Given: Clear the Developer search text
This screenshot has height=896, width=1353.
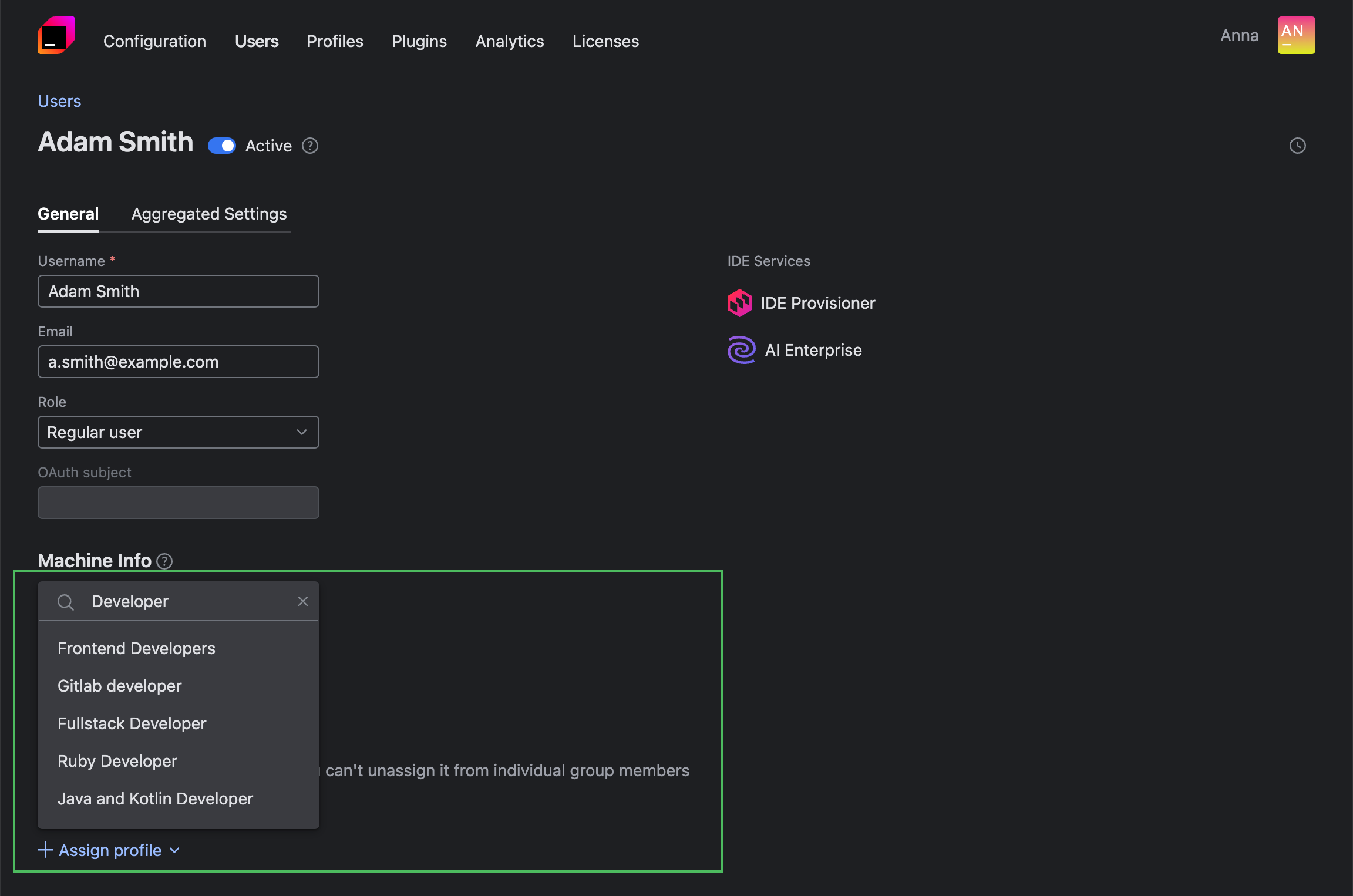Looking at the screenshot, I should (303, 601).
